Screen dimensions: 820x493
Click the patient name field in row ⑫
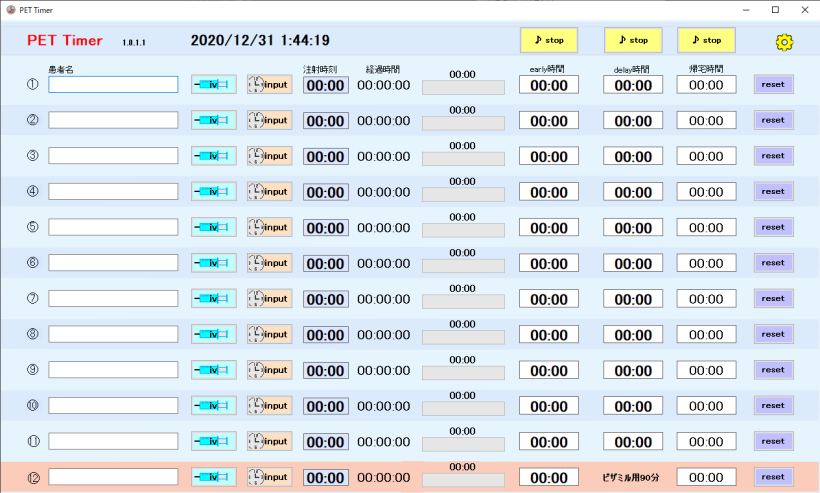[113, 477]
